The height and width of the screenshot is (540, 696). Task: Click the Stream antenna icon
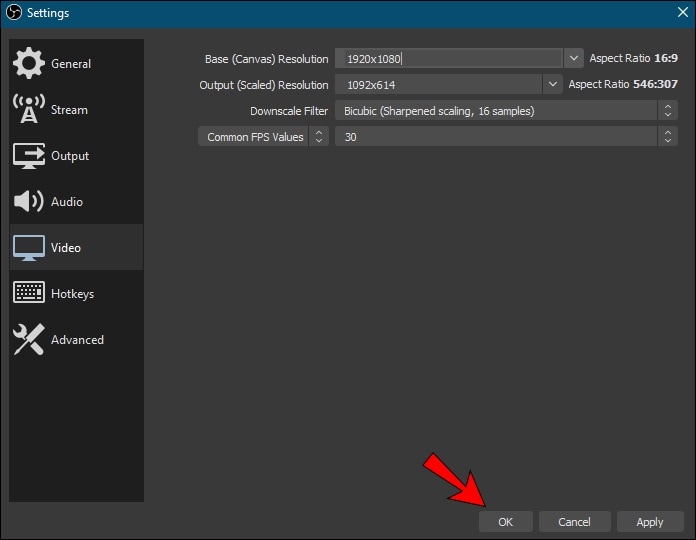tap(29, 109)
